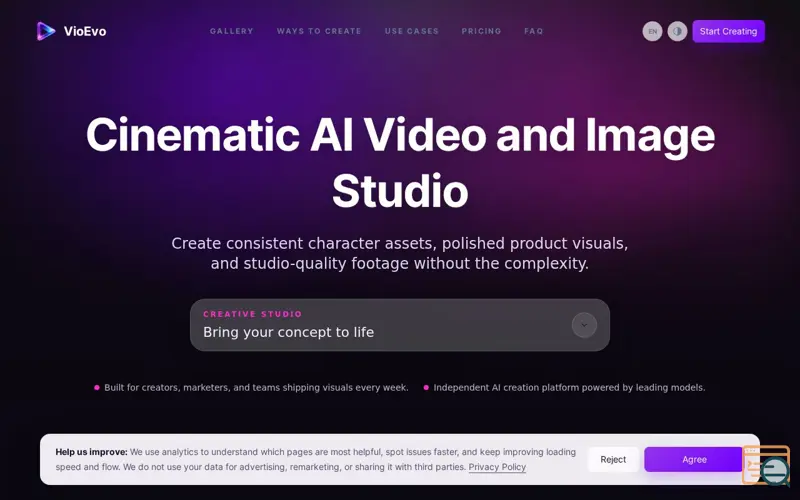This screenshot has width=800, height=500.
Task: Open the Gallery nav item
Action: coord(232,31)
